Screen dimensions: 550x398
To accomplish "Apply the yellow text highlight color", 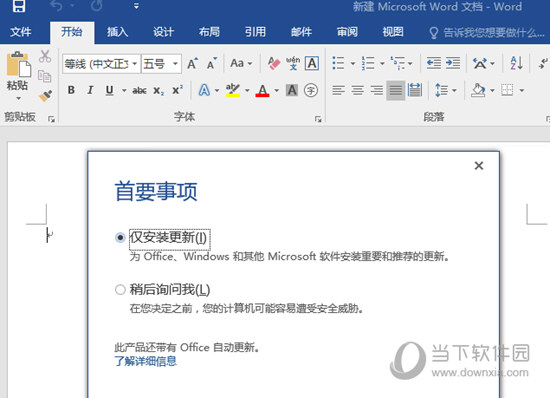I will (x=233, y=90).
